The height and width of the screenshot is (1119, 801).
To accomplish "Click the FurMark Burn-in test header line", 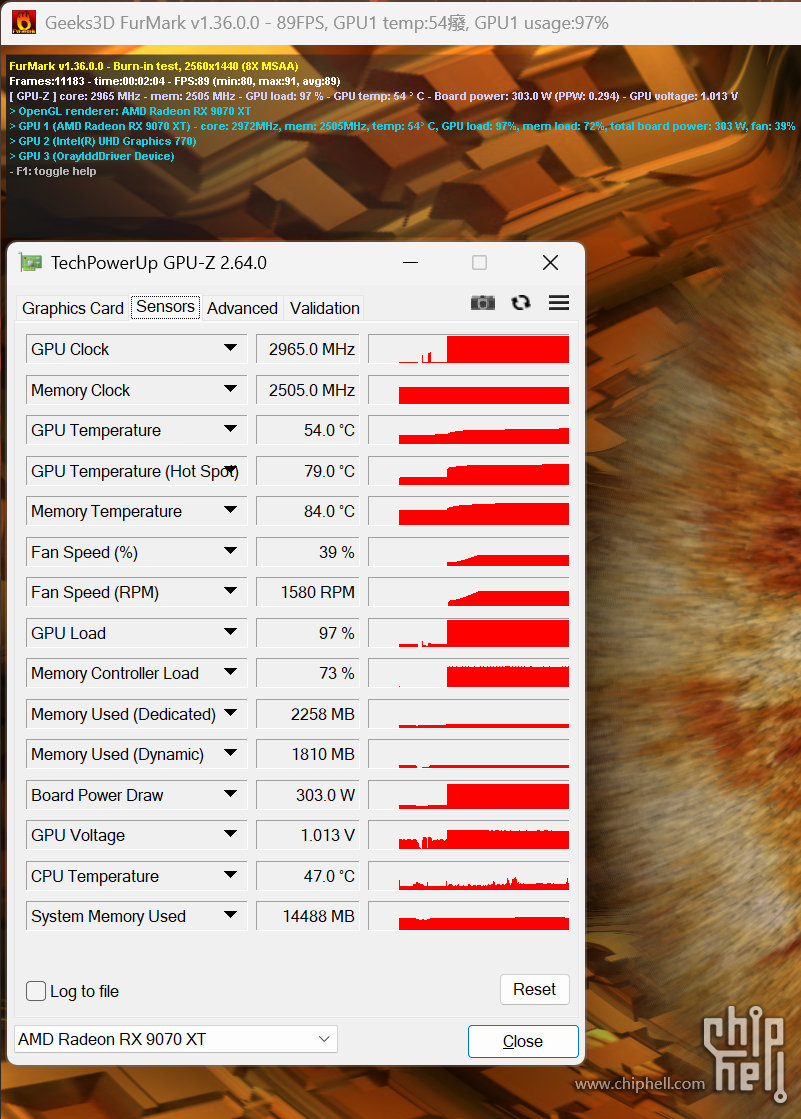I will coord(153,66).
